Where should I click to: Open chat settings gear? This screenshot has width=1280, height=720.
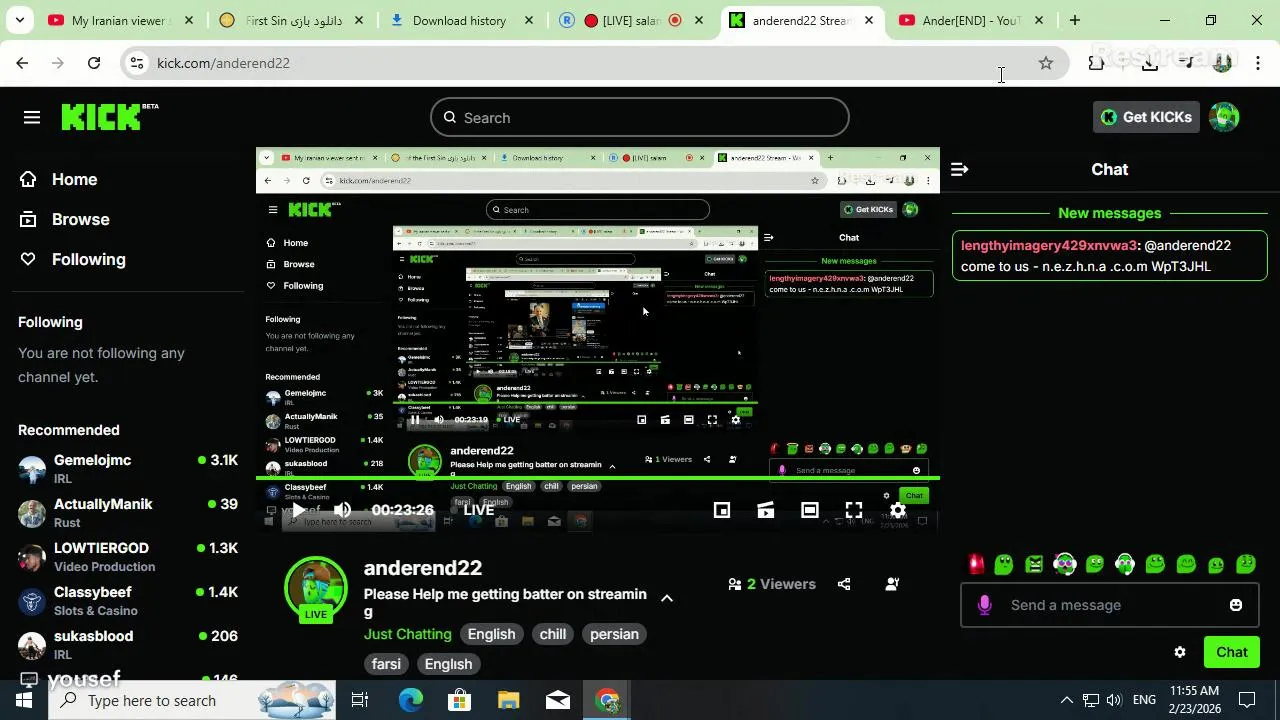(1180, 652)
